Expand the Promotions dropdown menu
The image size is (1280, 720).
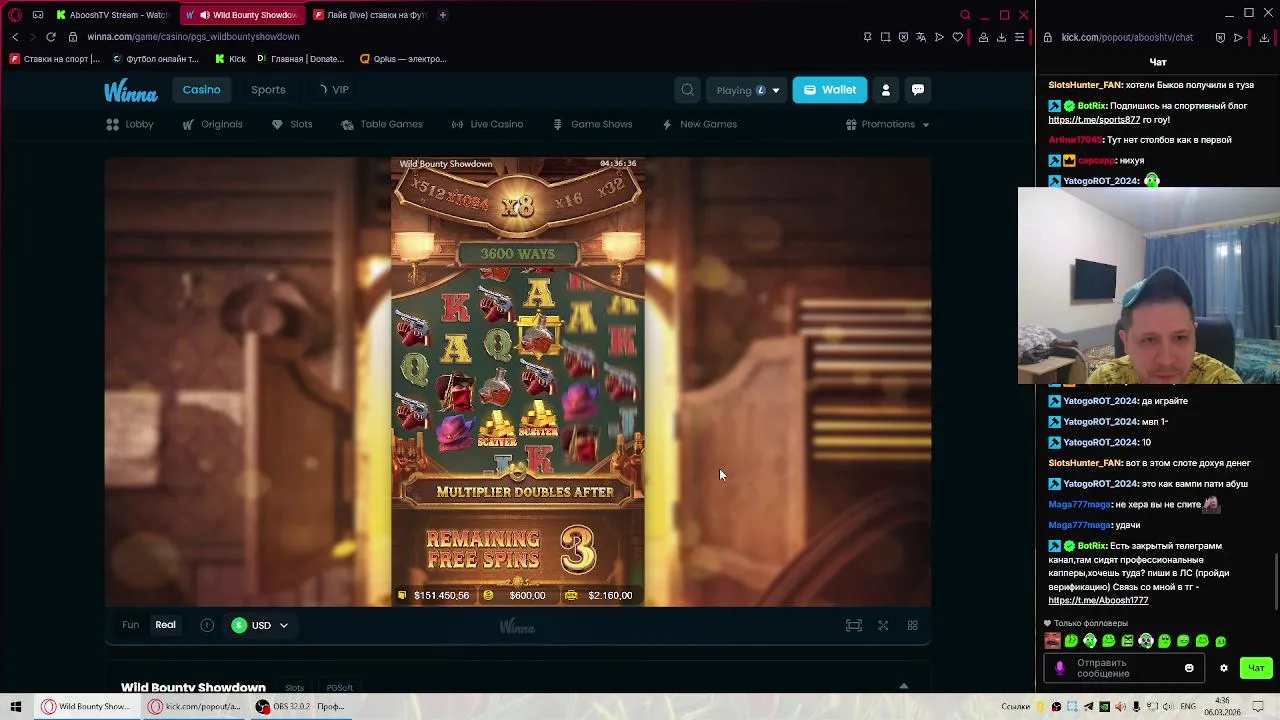[x=887, y=124]
